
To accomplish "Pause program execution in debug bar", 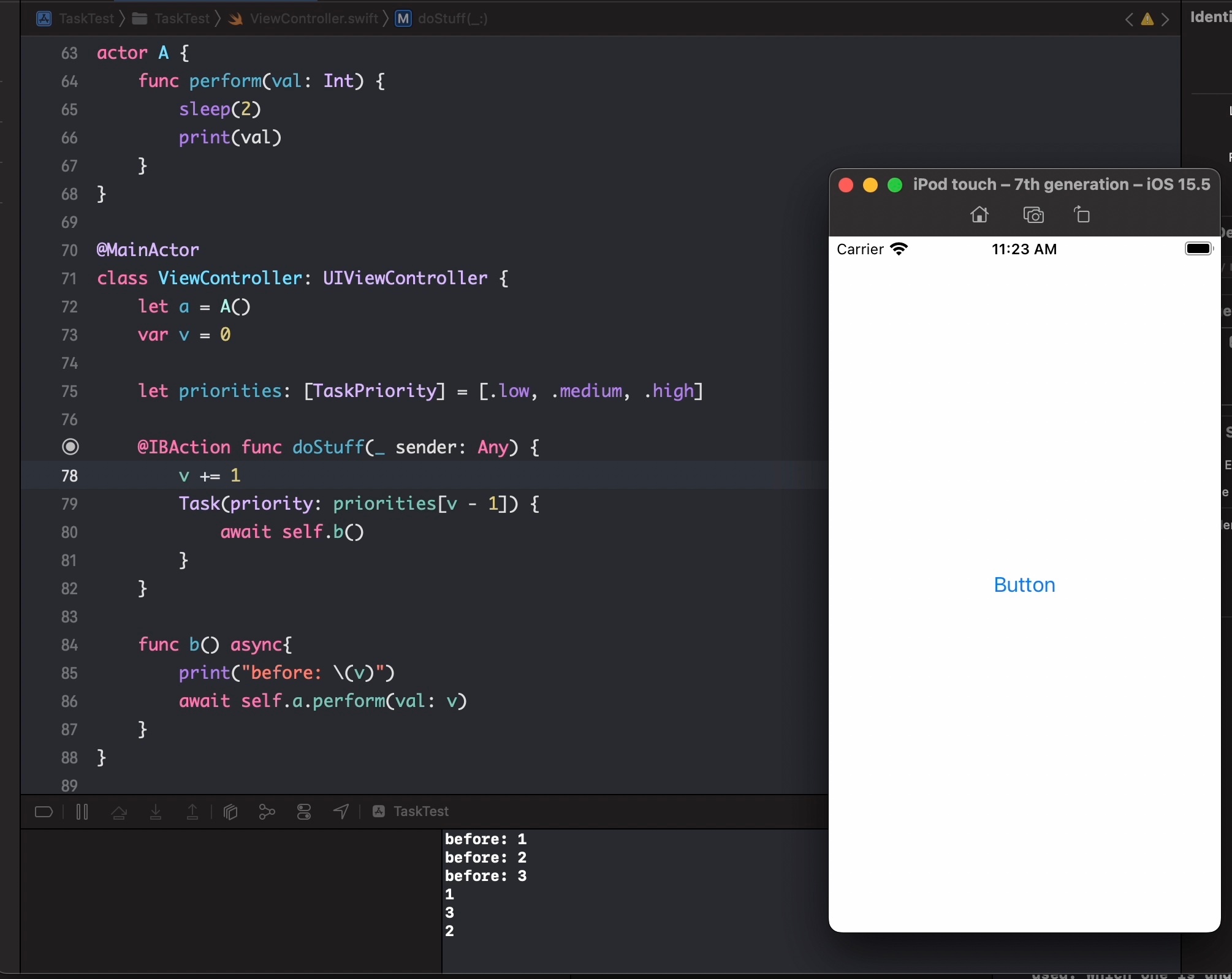I will [x=82, y=812].
